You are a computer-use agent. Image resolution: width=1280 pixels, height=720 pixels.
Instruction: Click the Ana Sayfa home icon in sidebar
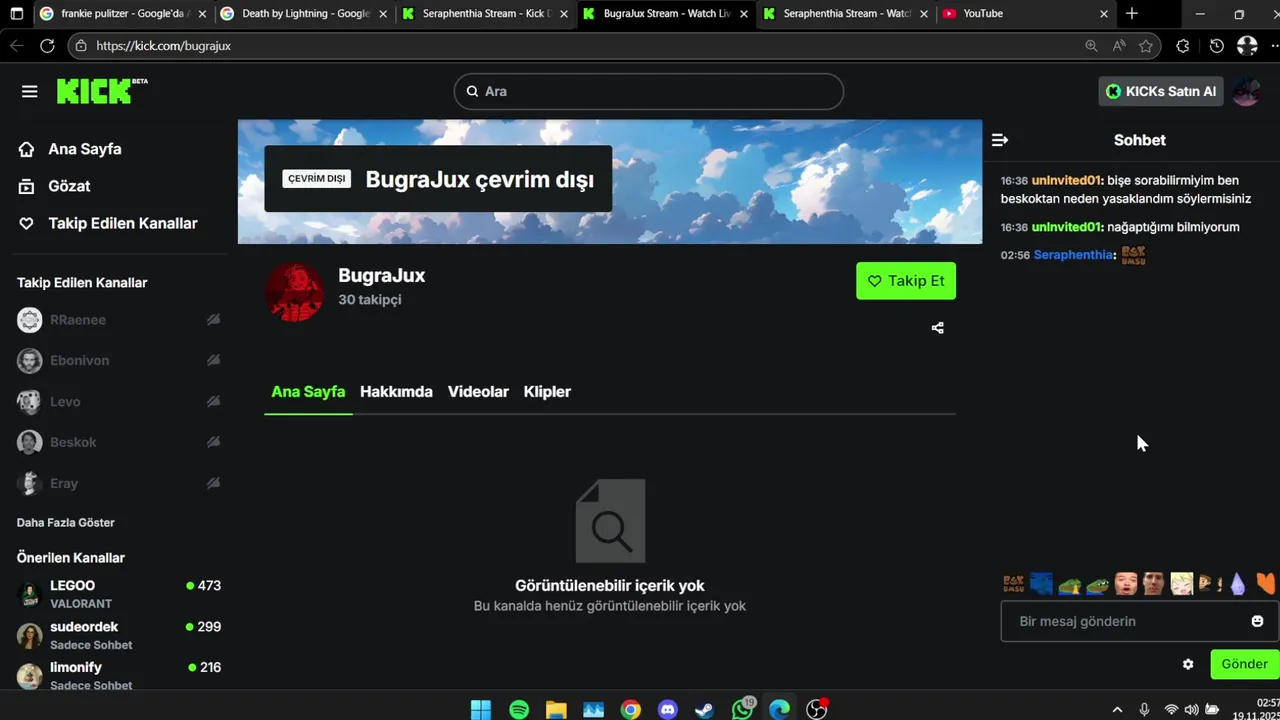[x=27, y=149]
